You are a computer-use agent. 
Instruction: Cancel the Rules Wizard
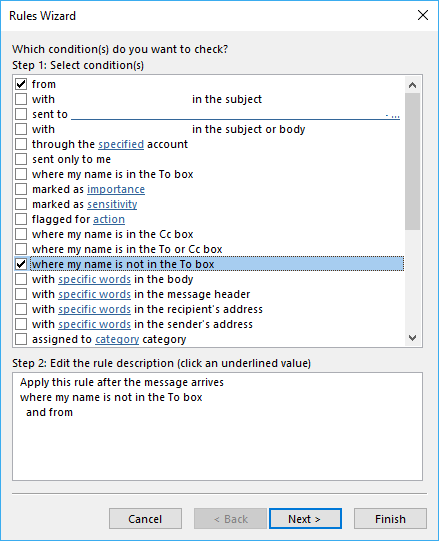pyautogui.click(x=145, y=519)
